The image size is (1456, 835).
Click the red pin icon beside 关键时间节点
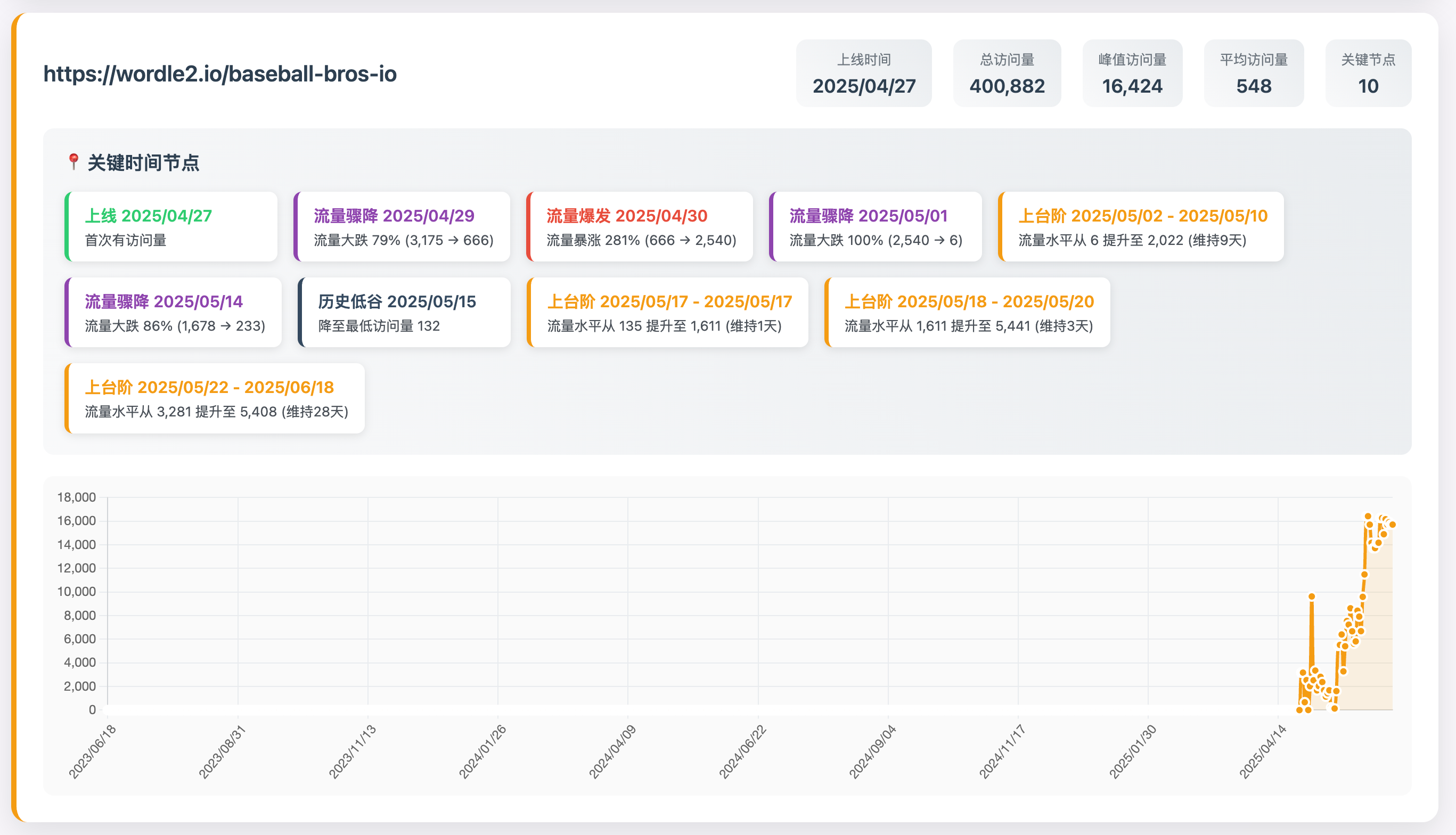coord(73,162)
